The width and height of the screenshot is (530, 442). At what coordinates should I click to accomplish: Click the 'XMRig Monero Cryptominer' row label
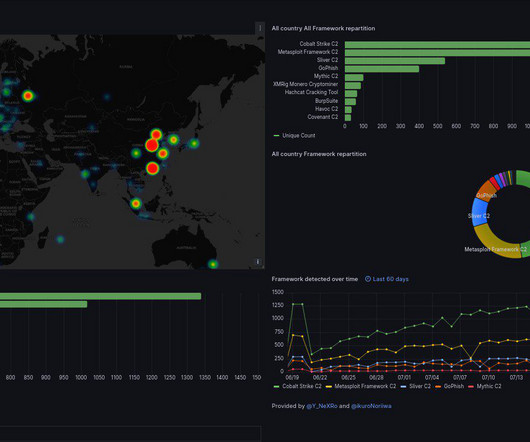tap(306, 84)
